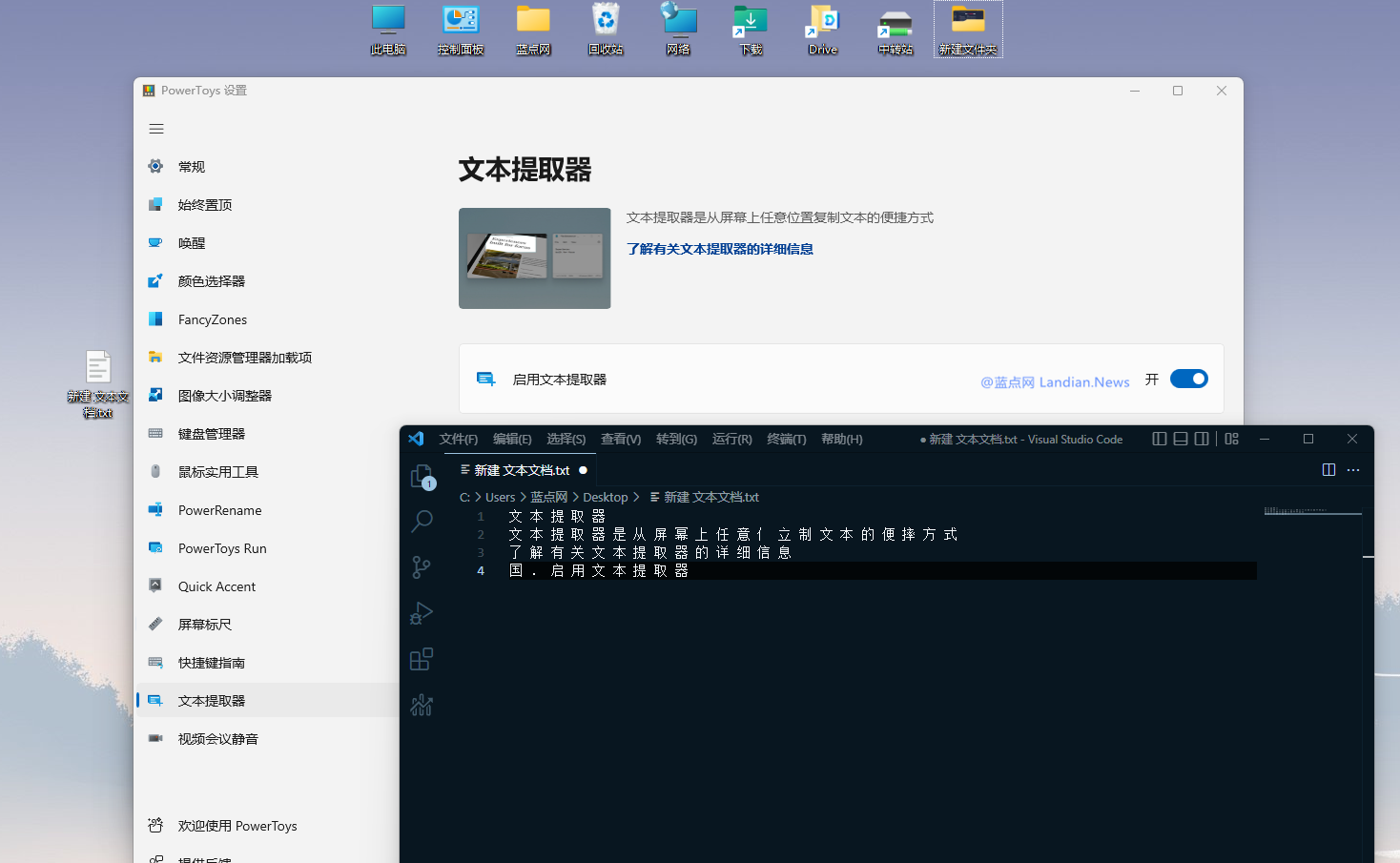Open 帮助(H) menu in VS Code
Image resolution: width=1400 pixels, height=863 pixels.
click(842, 439)
